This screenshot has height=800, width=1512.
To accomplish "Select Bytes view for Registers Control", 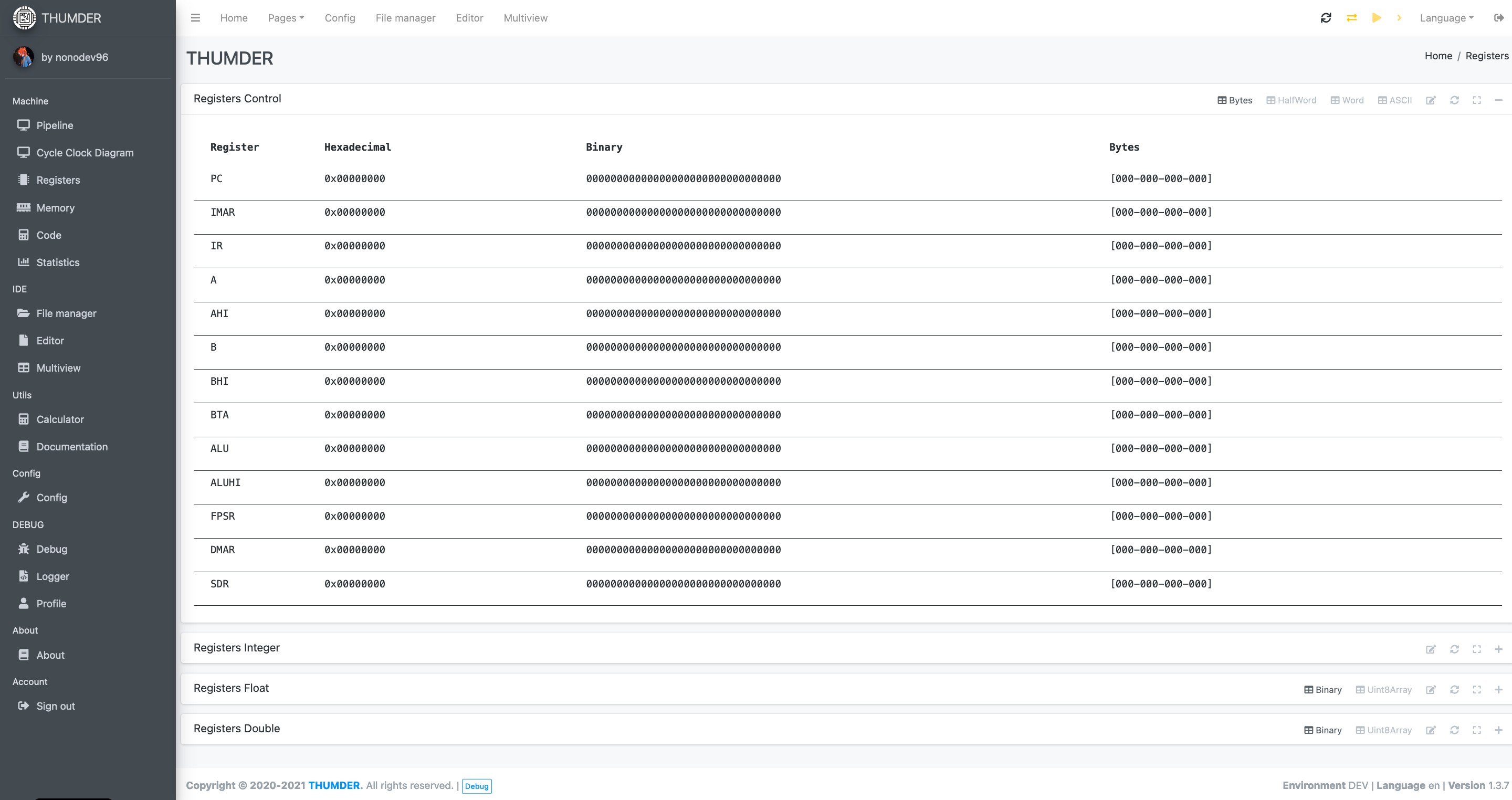I will 1235,100.
